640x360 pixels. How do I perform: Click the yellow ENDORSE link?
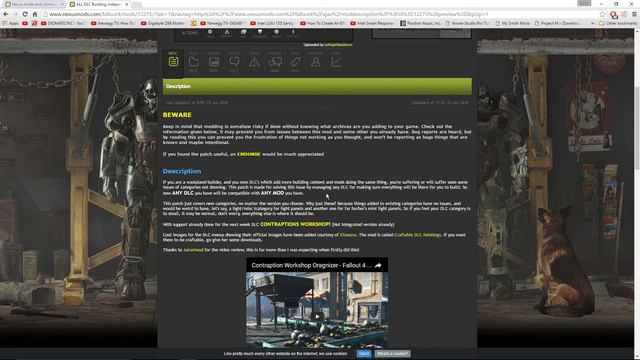click(249, 154)
